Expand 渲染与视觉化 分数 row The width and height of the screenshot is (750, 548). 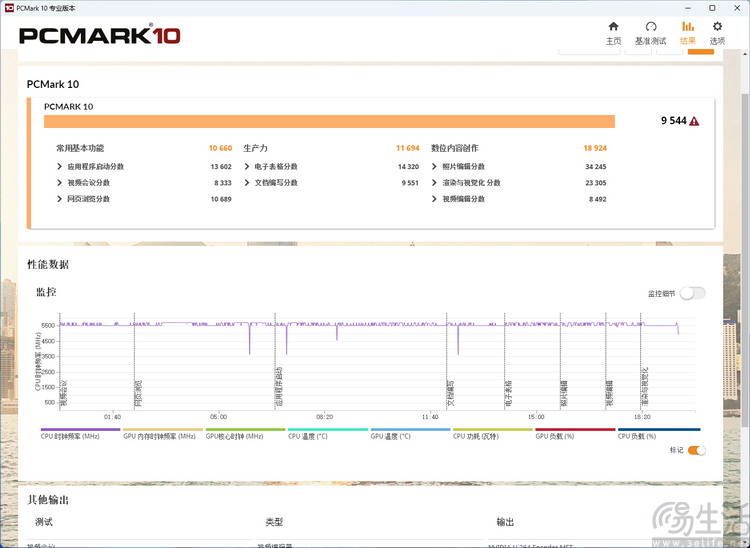click(434, 183)
